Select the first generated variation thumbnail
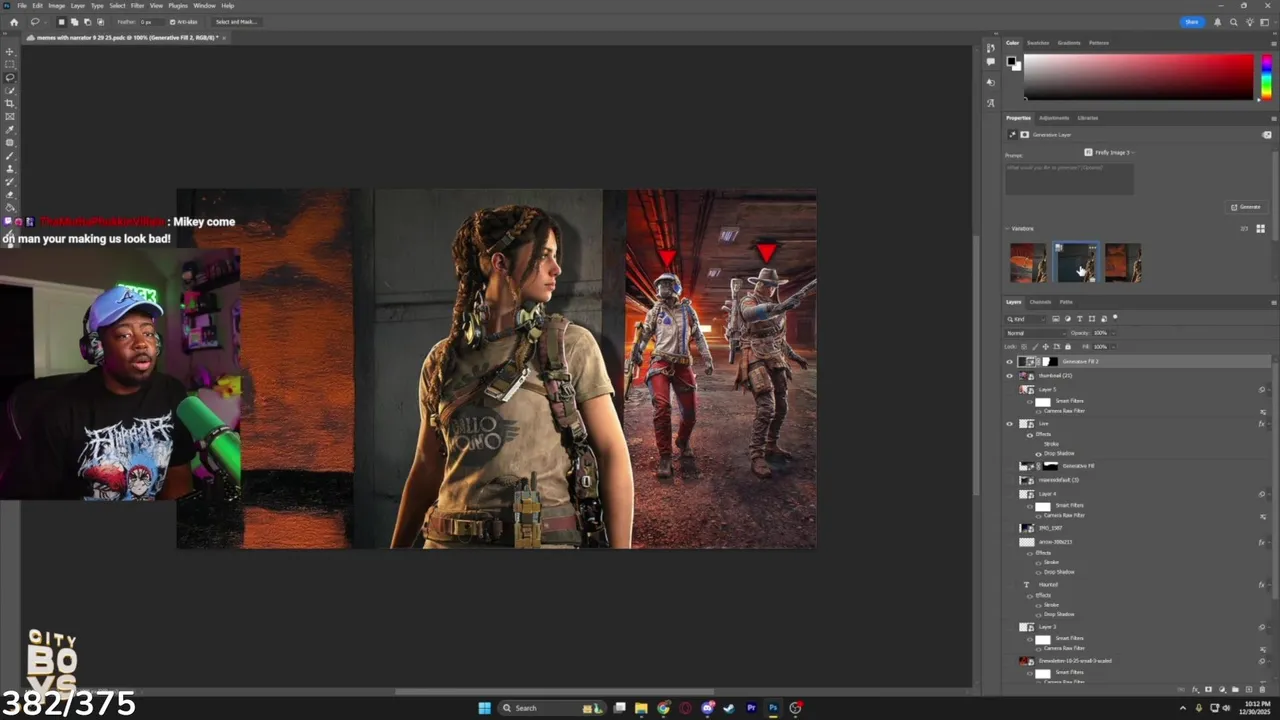This screenshot has height=720, width=1280. [1028, 263]
